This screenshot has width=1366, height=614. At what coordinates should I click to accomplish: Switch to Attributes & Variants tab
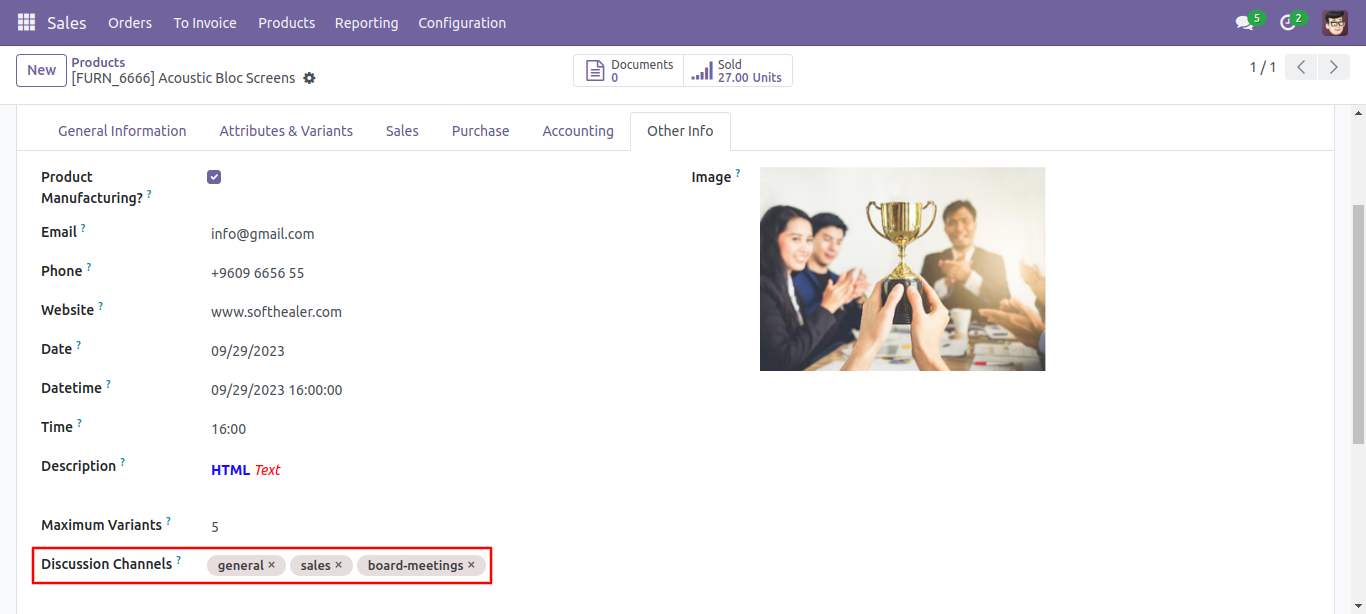pos(286,131)
